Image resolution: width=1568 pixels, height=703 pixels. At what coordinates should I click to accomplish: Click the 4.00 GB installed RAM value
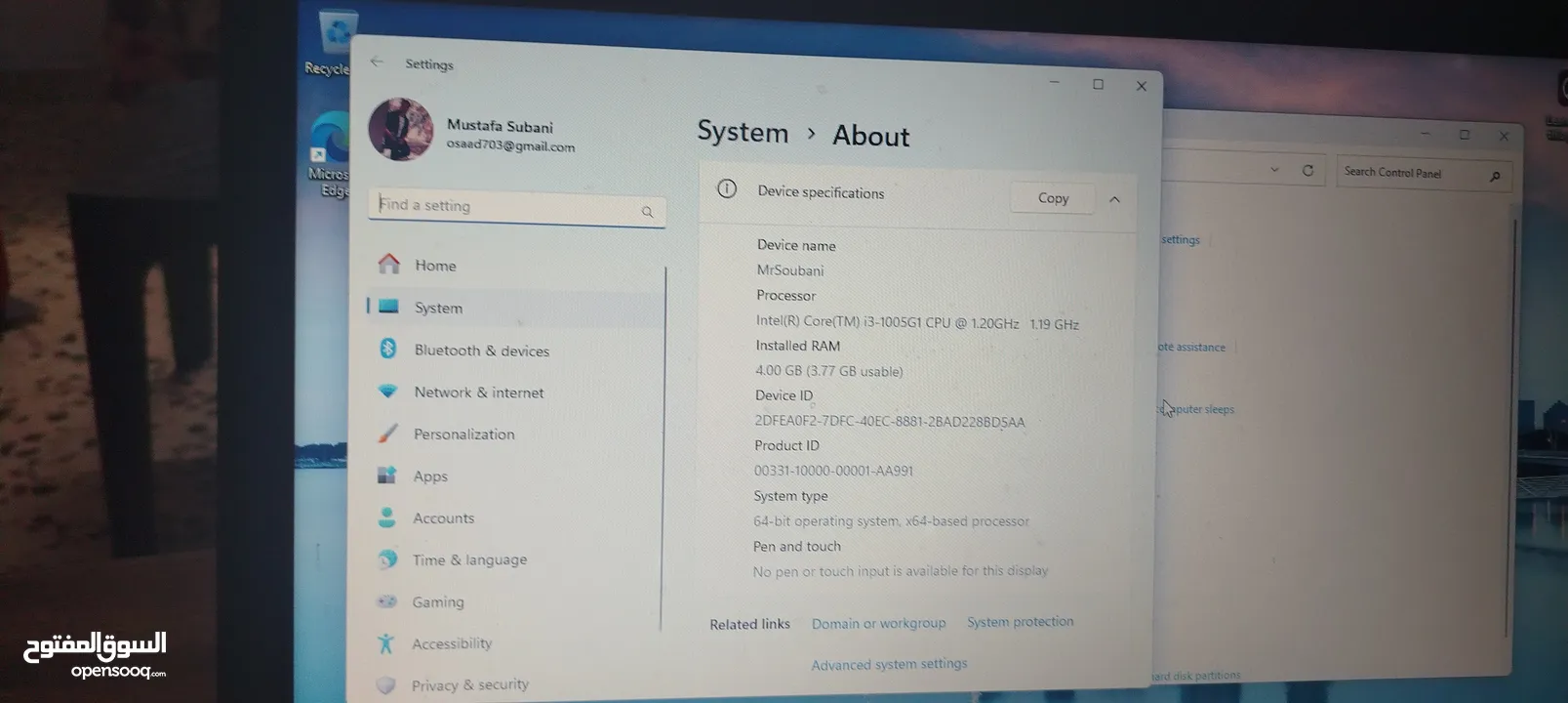(x=828, y=371)
